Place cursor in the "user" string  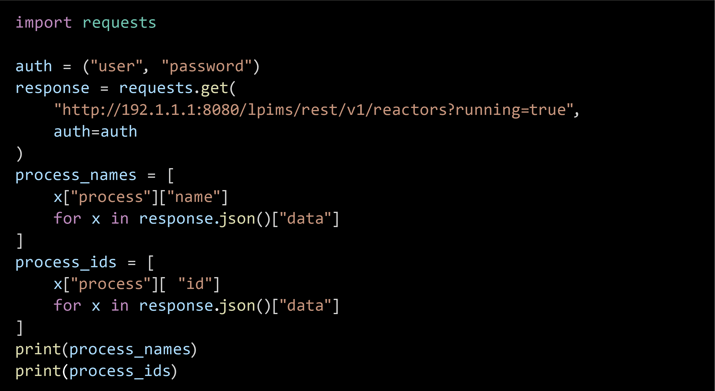click(x=117, y=66)
